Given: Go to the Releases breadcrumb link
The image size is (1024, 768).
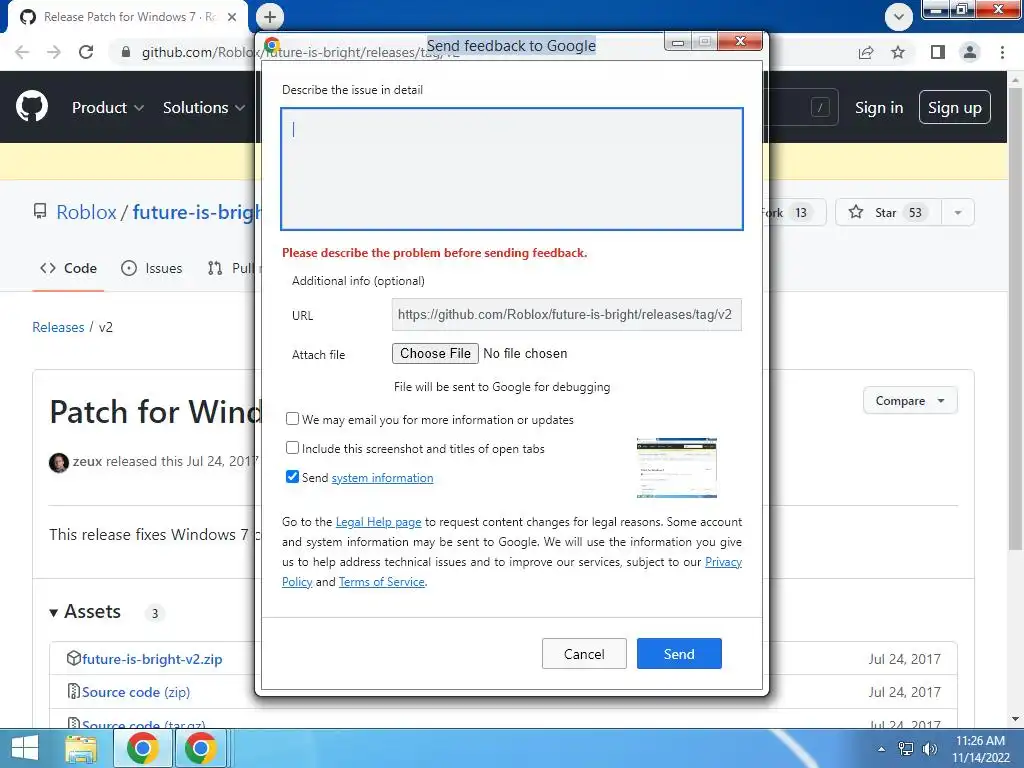Looking at the screenshot, I should [x=58, y=327].
